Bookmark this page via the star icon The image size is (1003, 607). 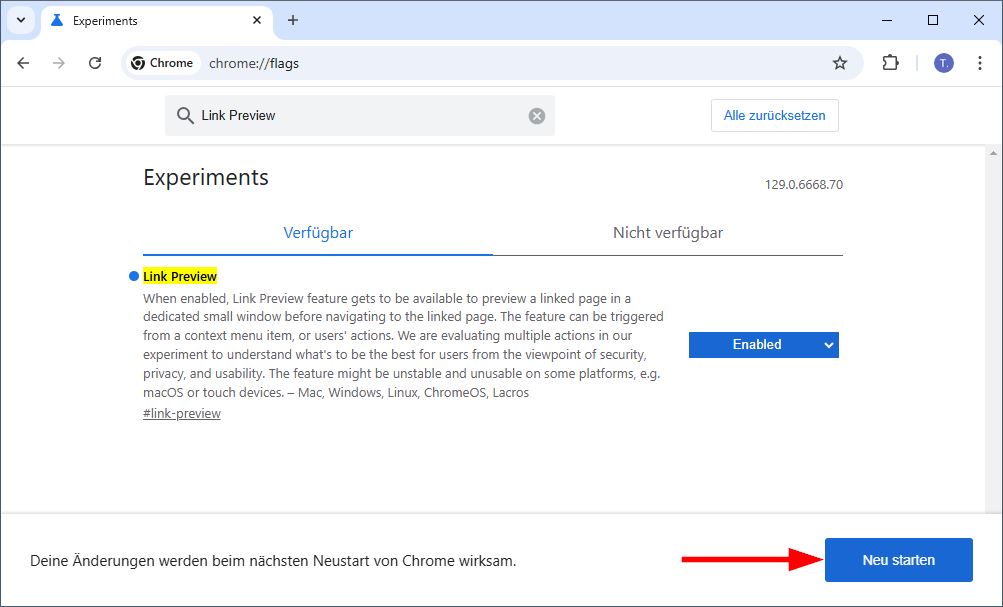[x=839, y=62]
